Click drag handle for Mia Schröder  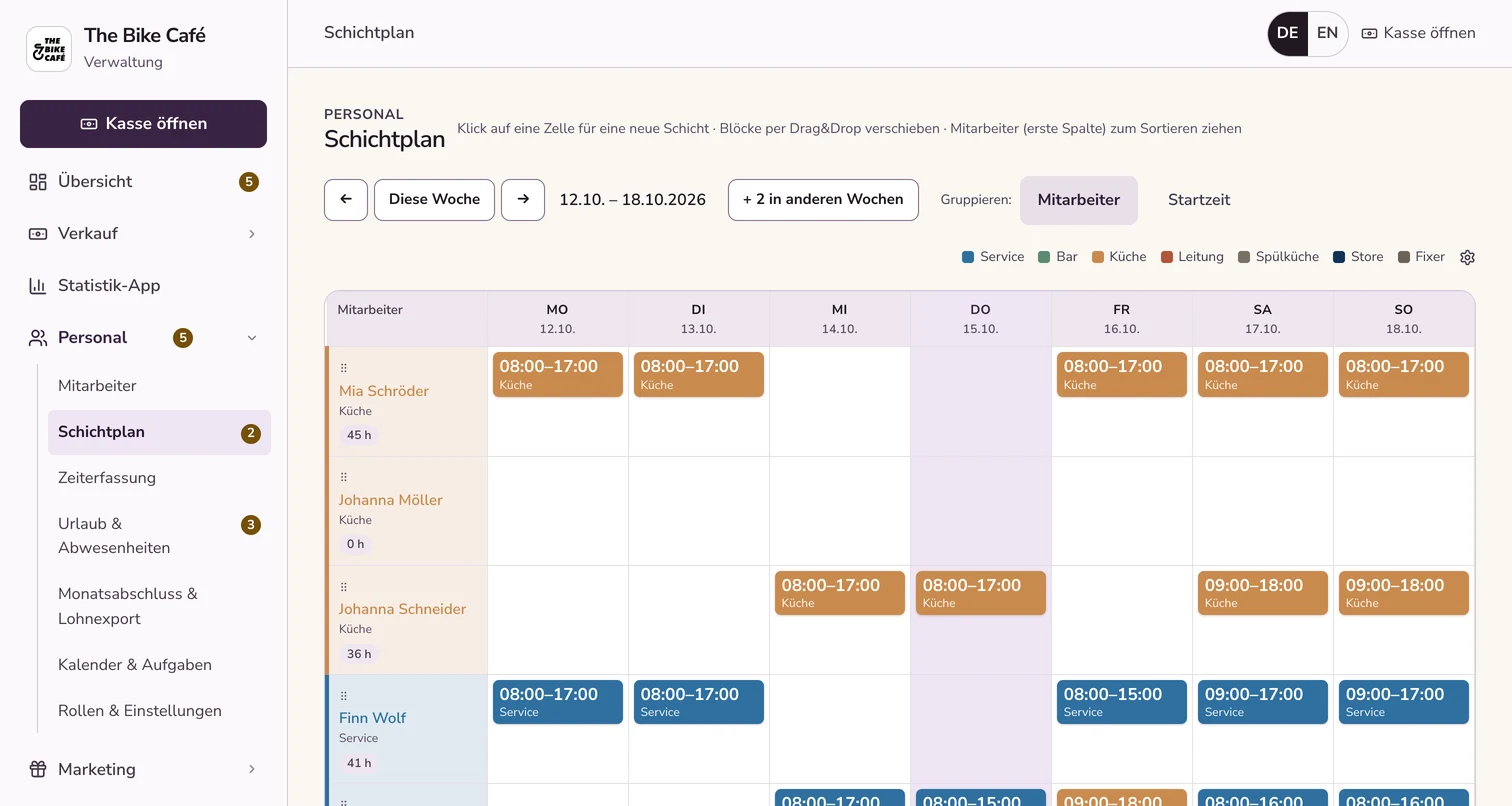[344, 368]
